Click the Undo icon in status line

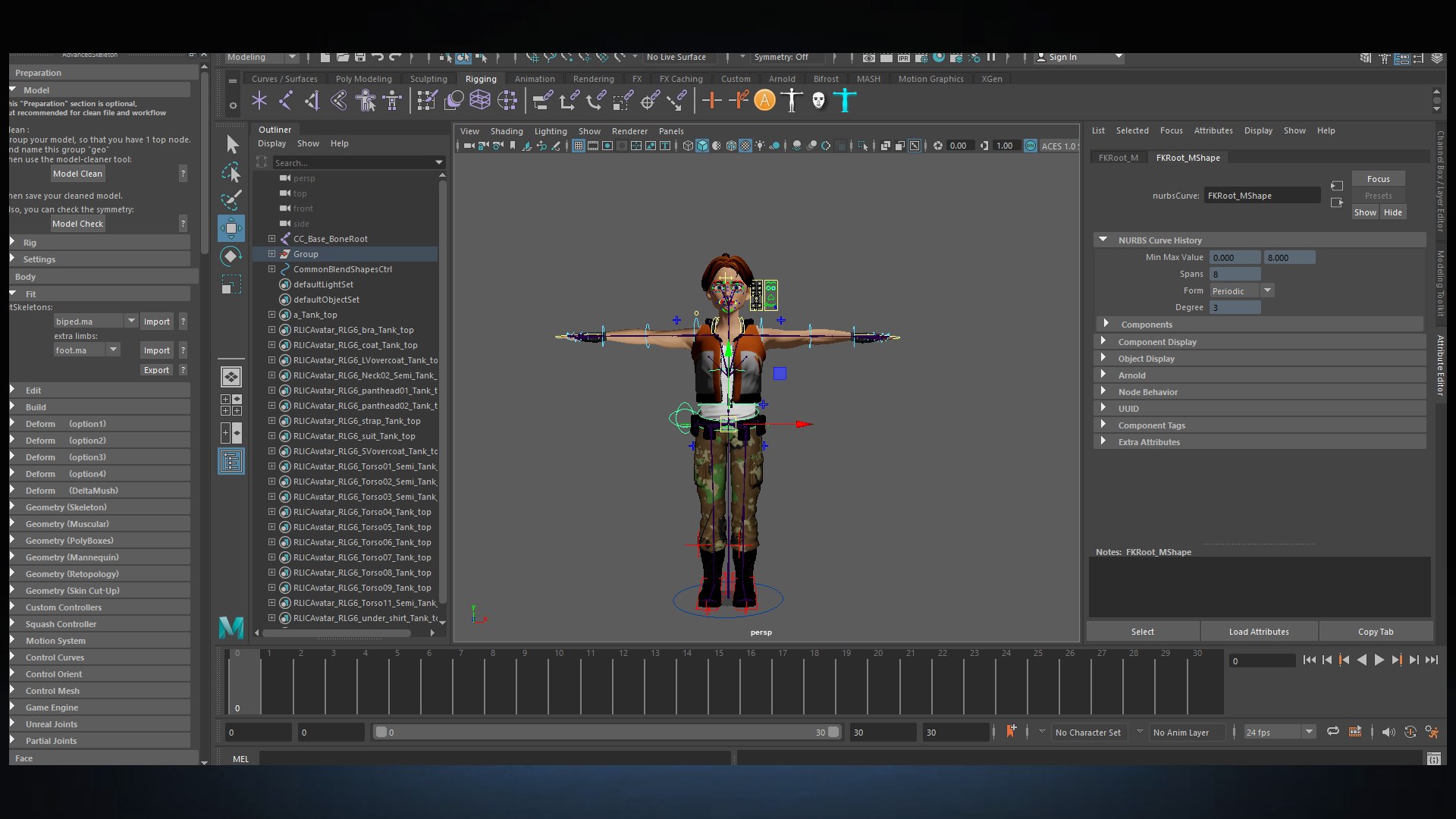[378, 58]
